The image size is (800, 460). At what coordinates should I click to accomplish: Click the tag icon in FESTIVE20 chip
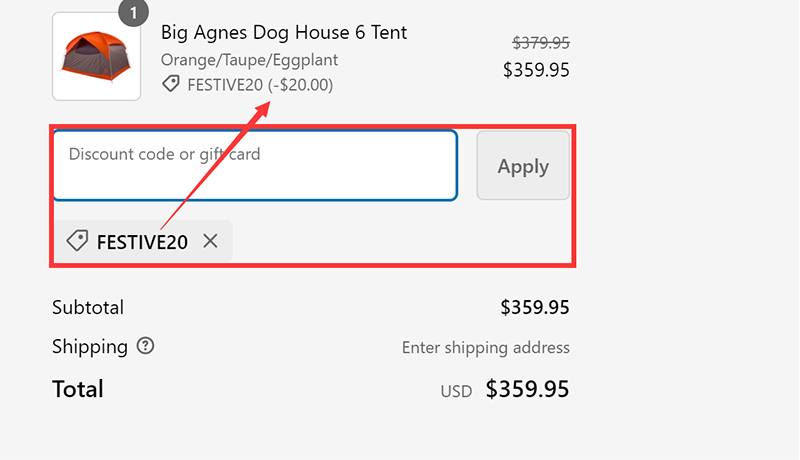[77, 241]
